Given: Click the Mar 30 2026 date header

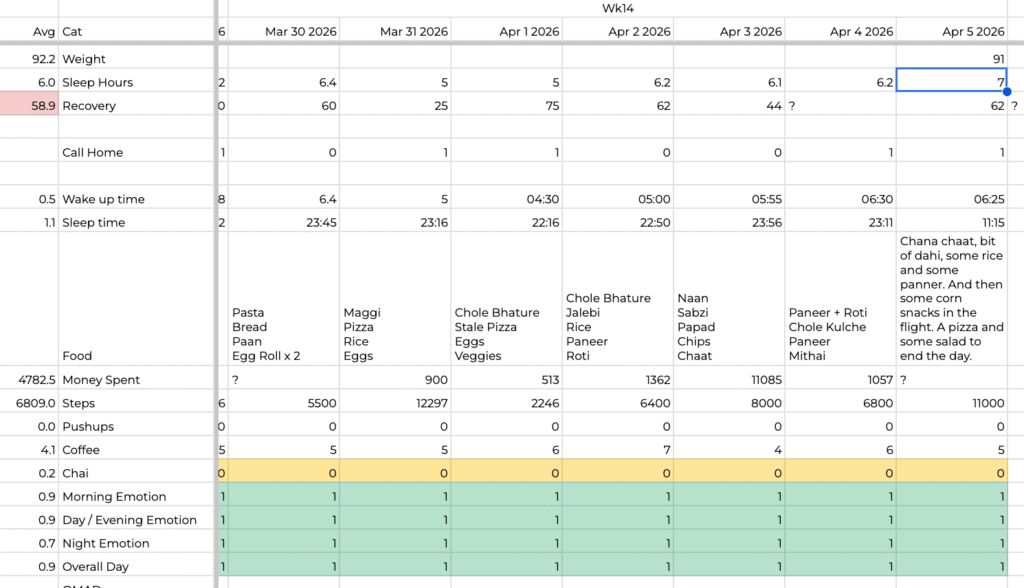Looking at the screenshot, I should tap(285, 32).
